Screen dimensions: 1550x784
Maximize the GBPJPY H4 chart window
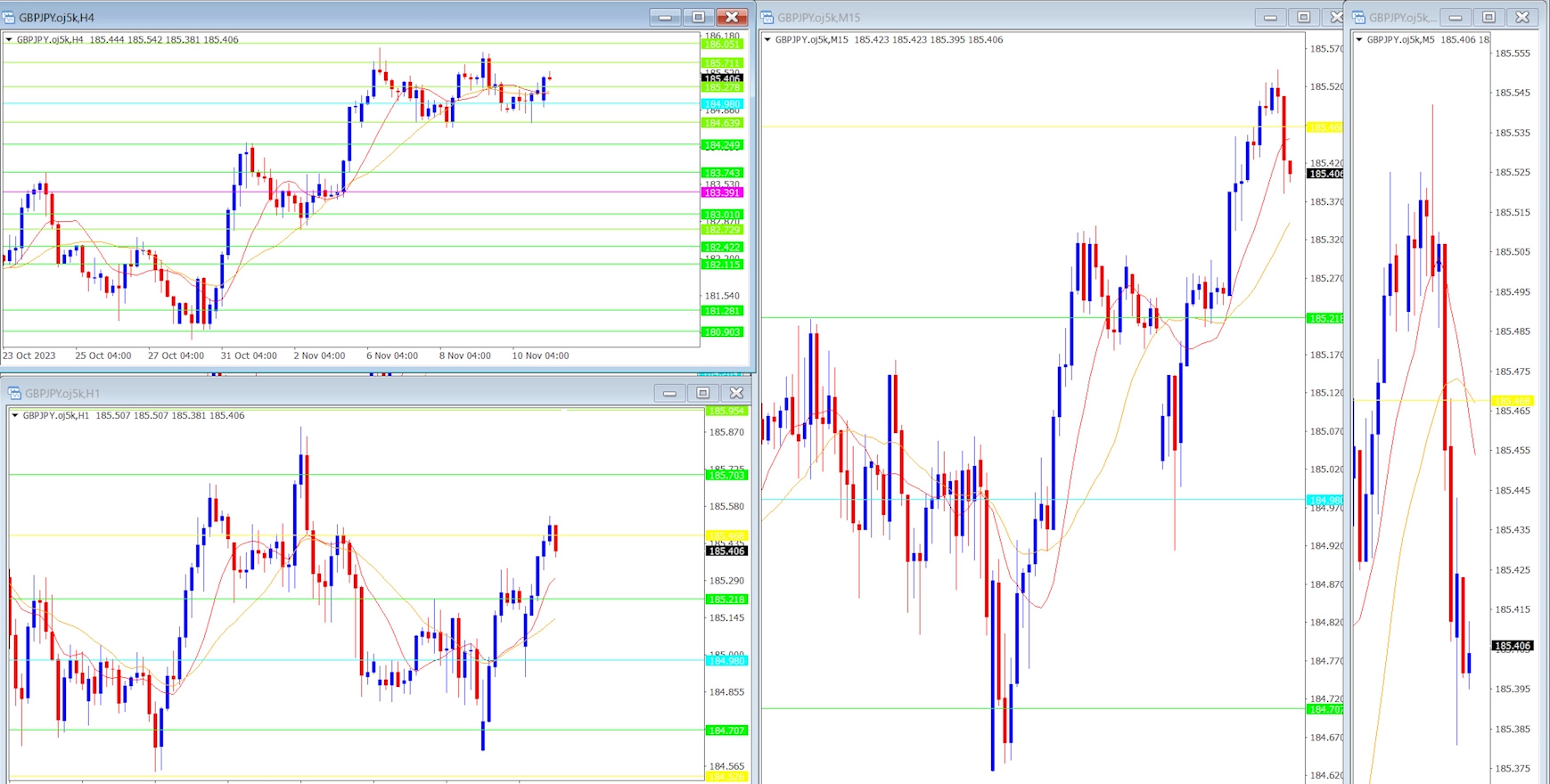pos(698,17)
